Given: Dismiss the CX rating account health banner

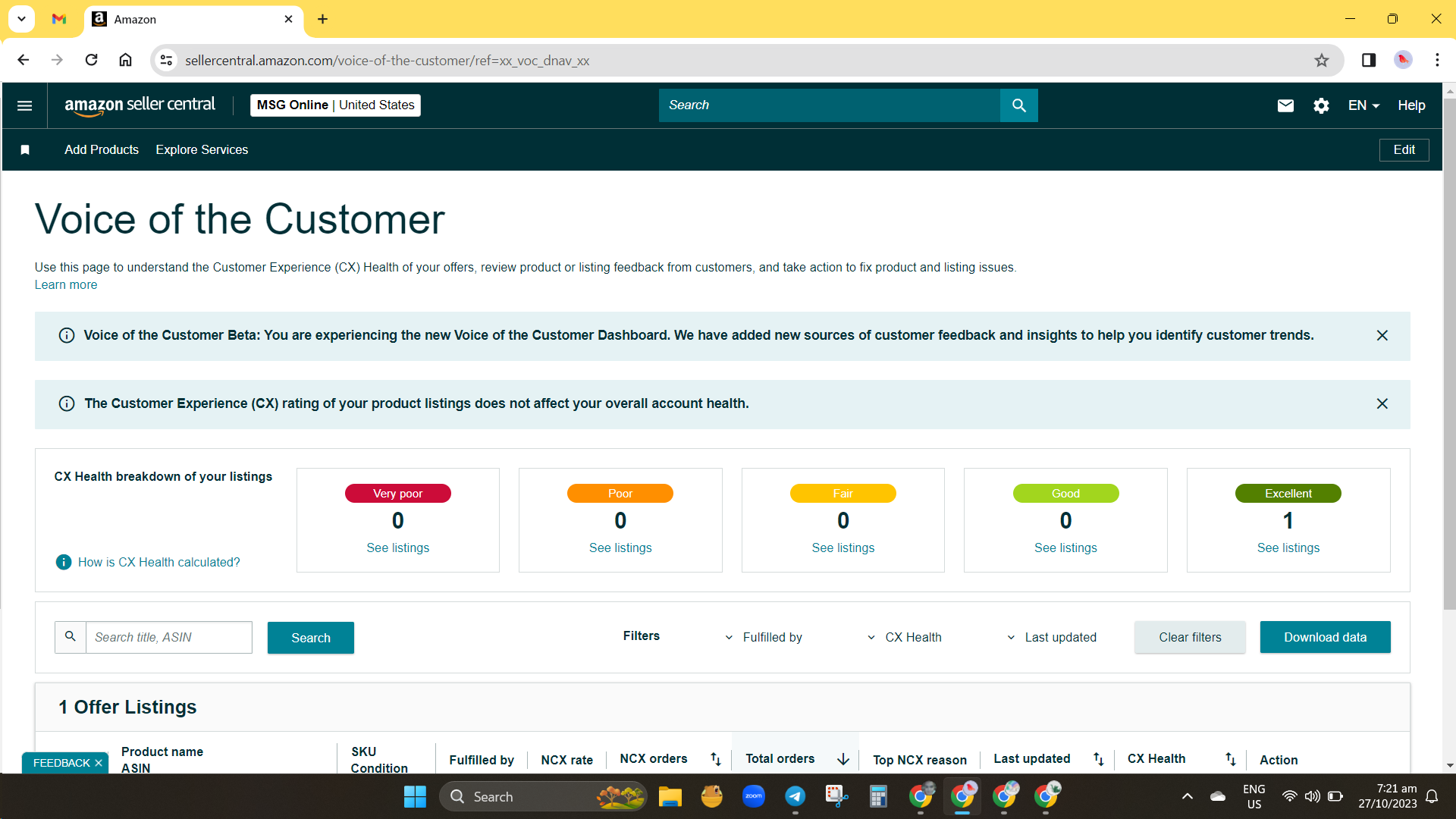Looking at the screenshot, I should [x=1382, y=403].
